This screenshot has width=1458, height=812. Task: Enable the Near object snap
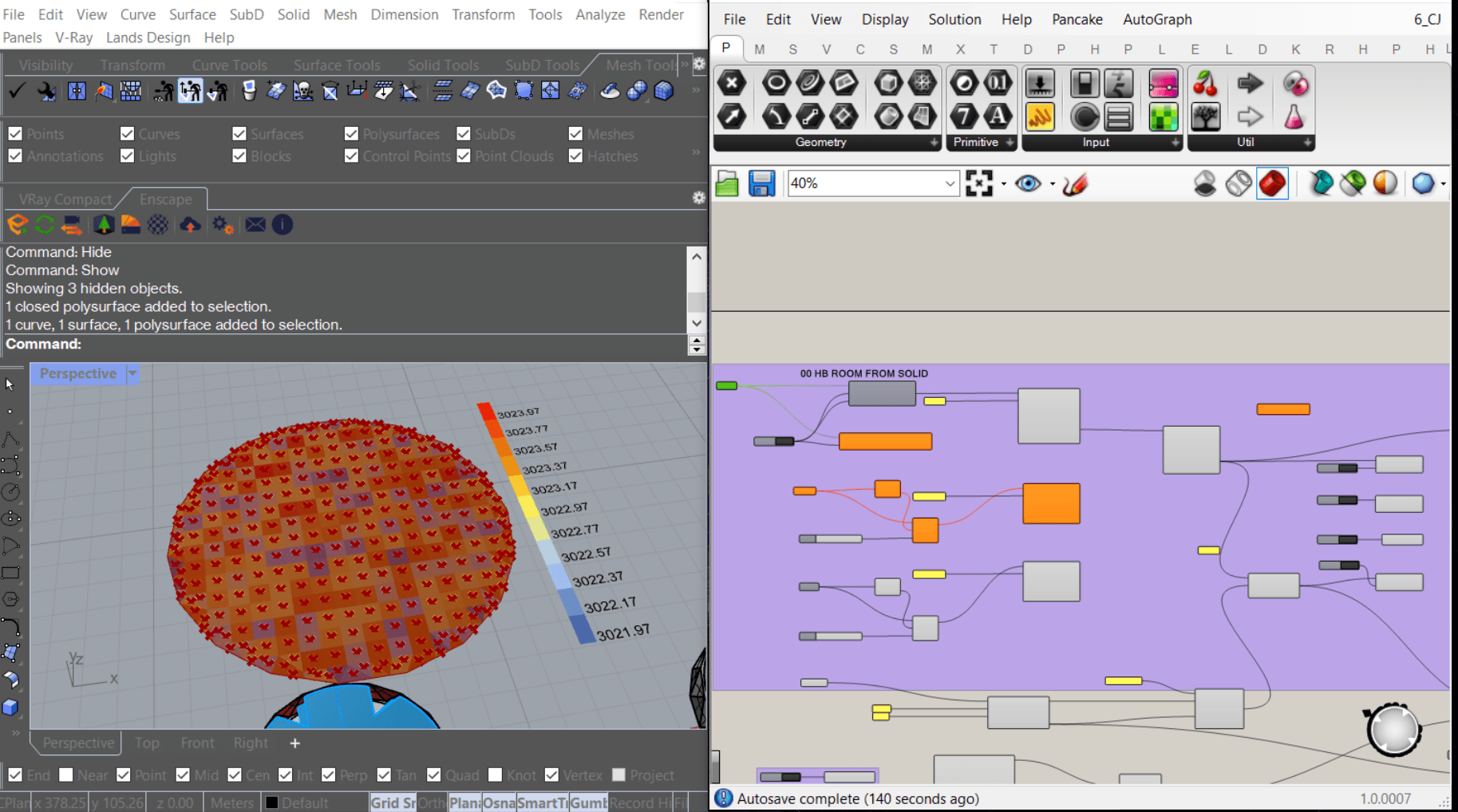coord(66,775)
